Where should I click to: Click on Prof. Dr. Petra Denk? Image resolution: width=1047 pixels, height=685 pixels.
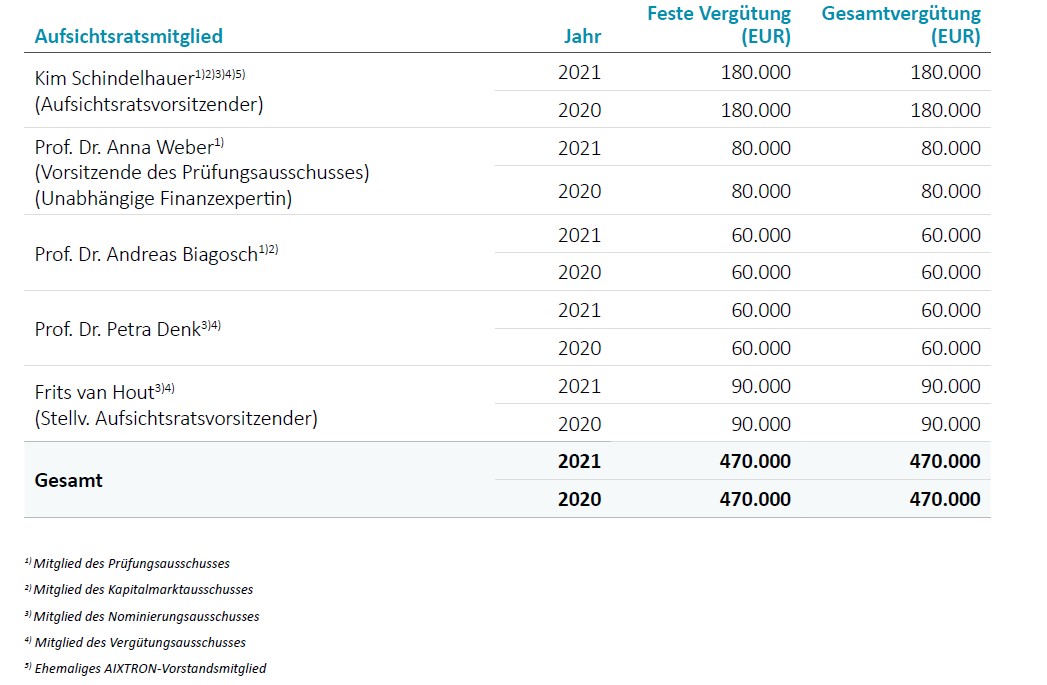click(117, 328)
